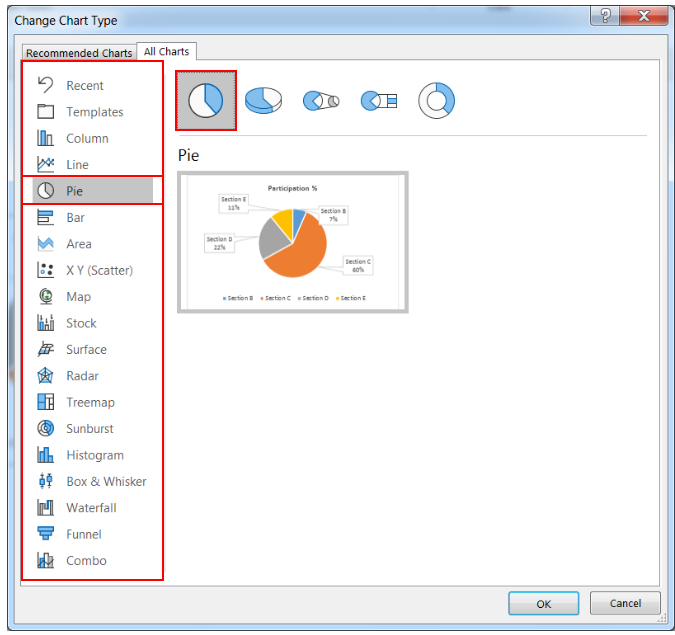
Task: Click the Radar label text
Action: click(x=82, y=376)
